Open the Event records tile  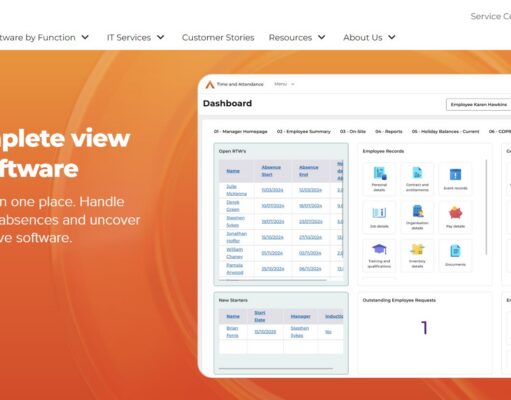pyautogui.click(x=455, y=179)
